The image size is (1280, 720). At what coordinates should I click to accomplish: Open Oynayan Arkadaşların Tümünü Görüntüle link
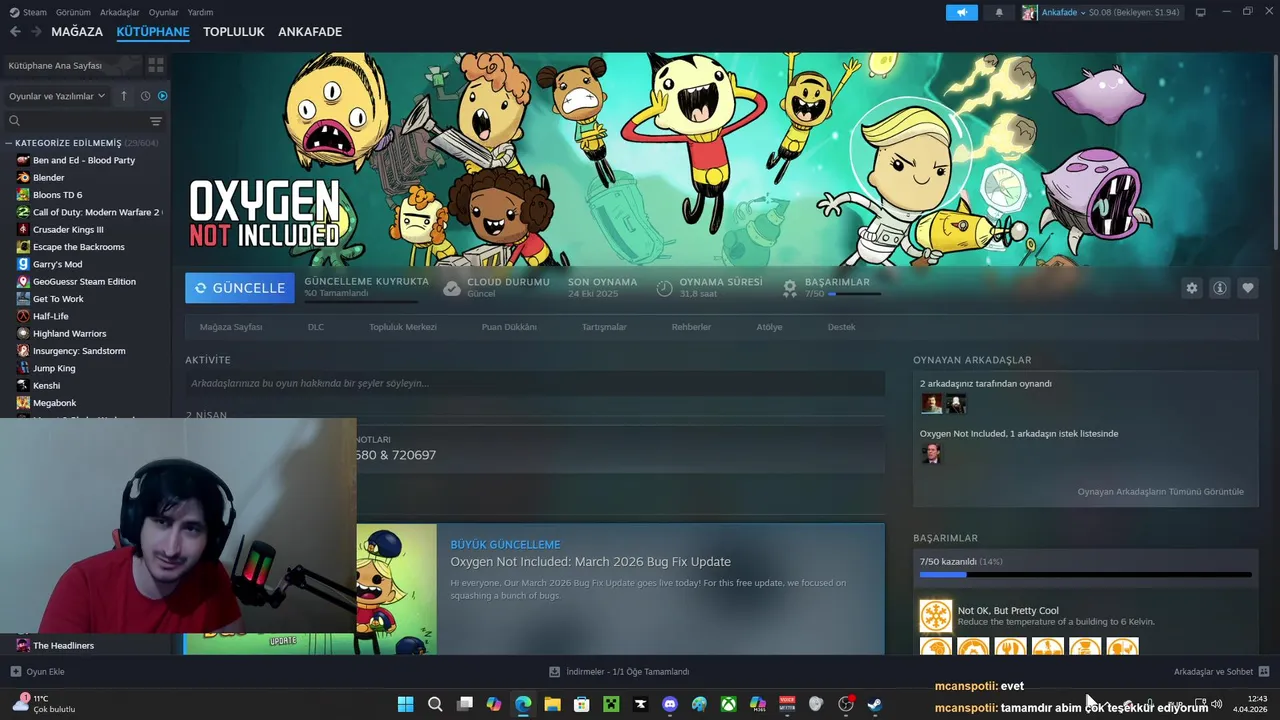pos(1160,491)
